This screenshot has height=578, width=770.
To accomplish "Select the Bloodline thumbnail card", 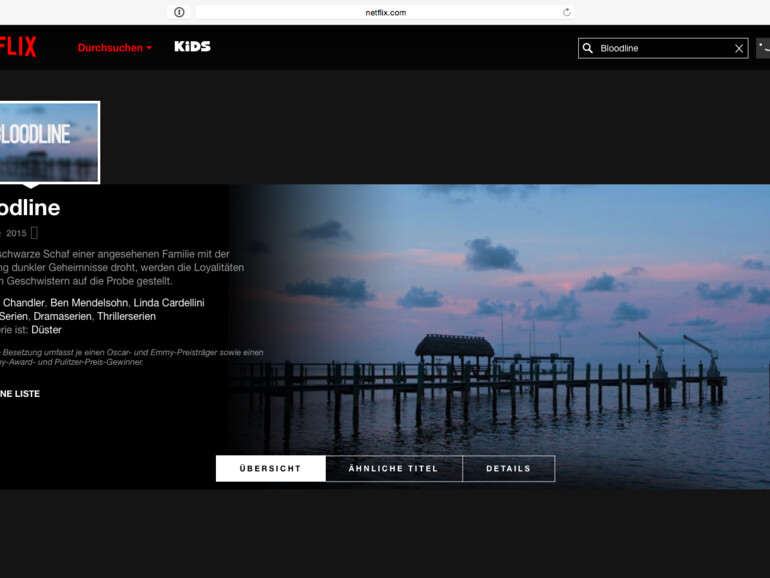I will pyautogui.click(x=50, y=142).
